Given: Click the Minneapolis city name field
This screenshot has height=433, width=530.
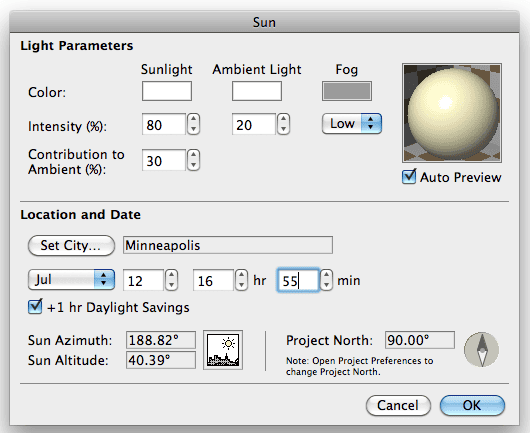Looking at the screenshot, I should (228, 245).
